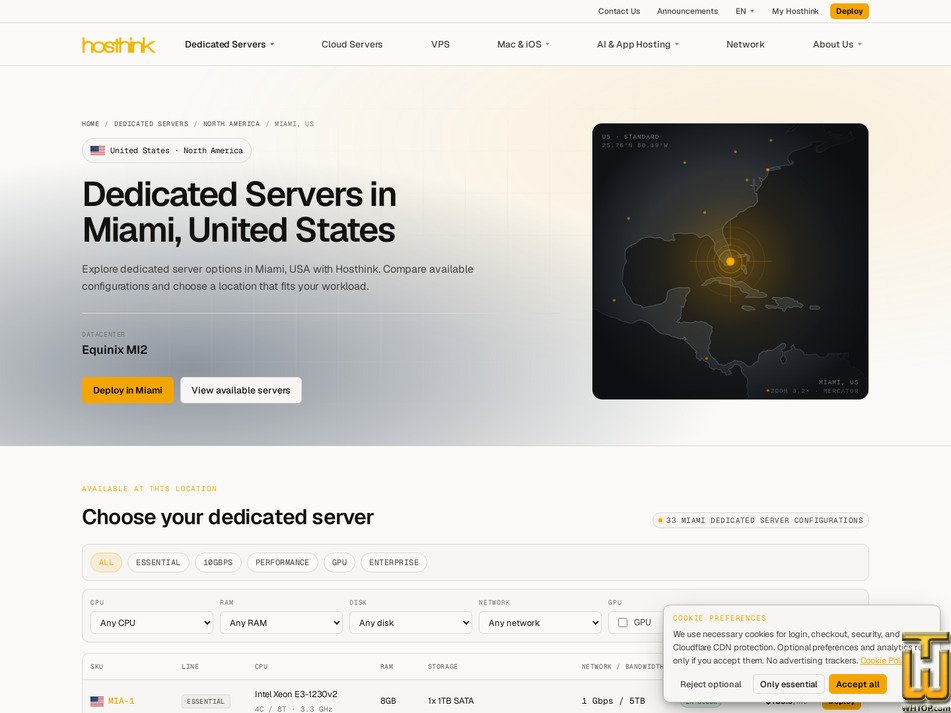Select the 10GBPS filter tab
The height and width of the screenshot is (713, 951).
click(218, 563)
